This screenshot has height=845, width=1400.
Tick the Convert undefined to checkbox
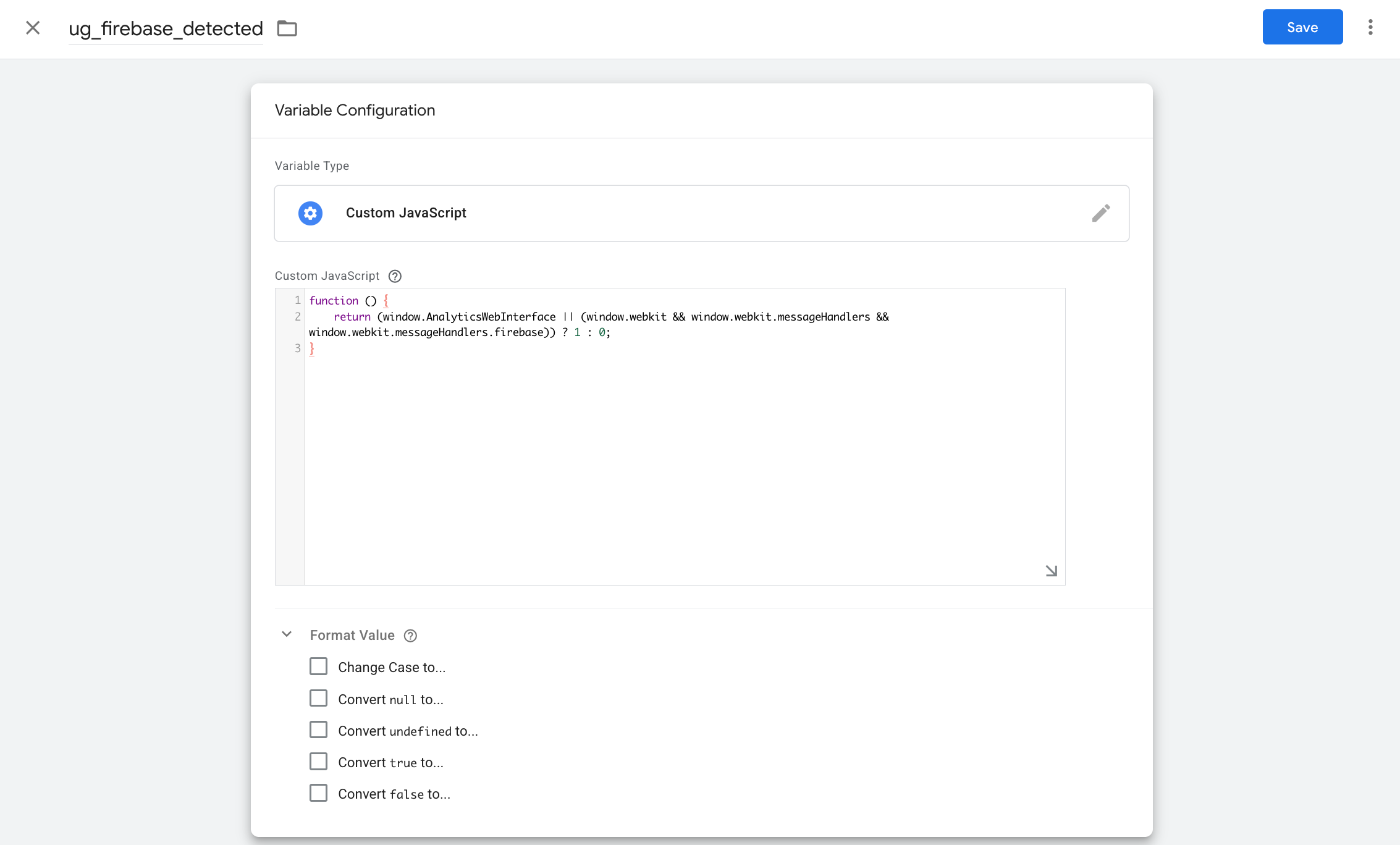pos(318,730)
